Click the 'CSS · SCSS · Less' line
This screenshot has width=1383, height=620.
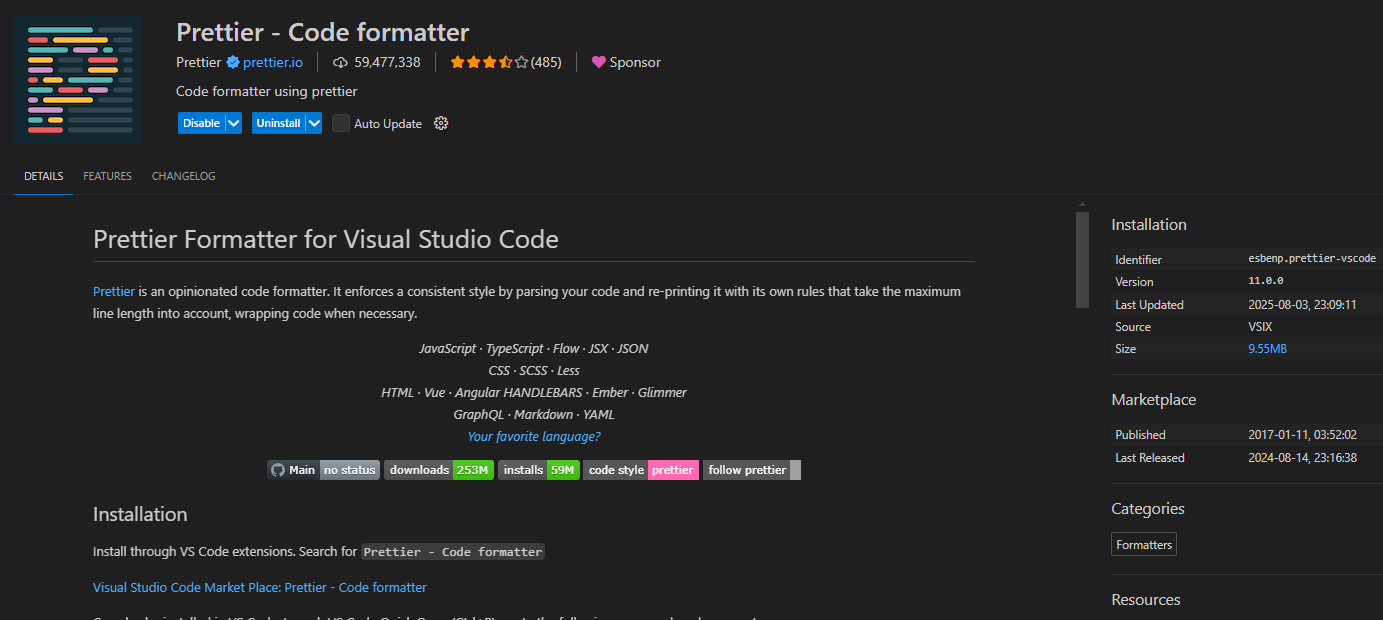[534, 371]
